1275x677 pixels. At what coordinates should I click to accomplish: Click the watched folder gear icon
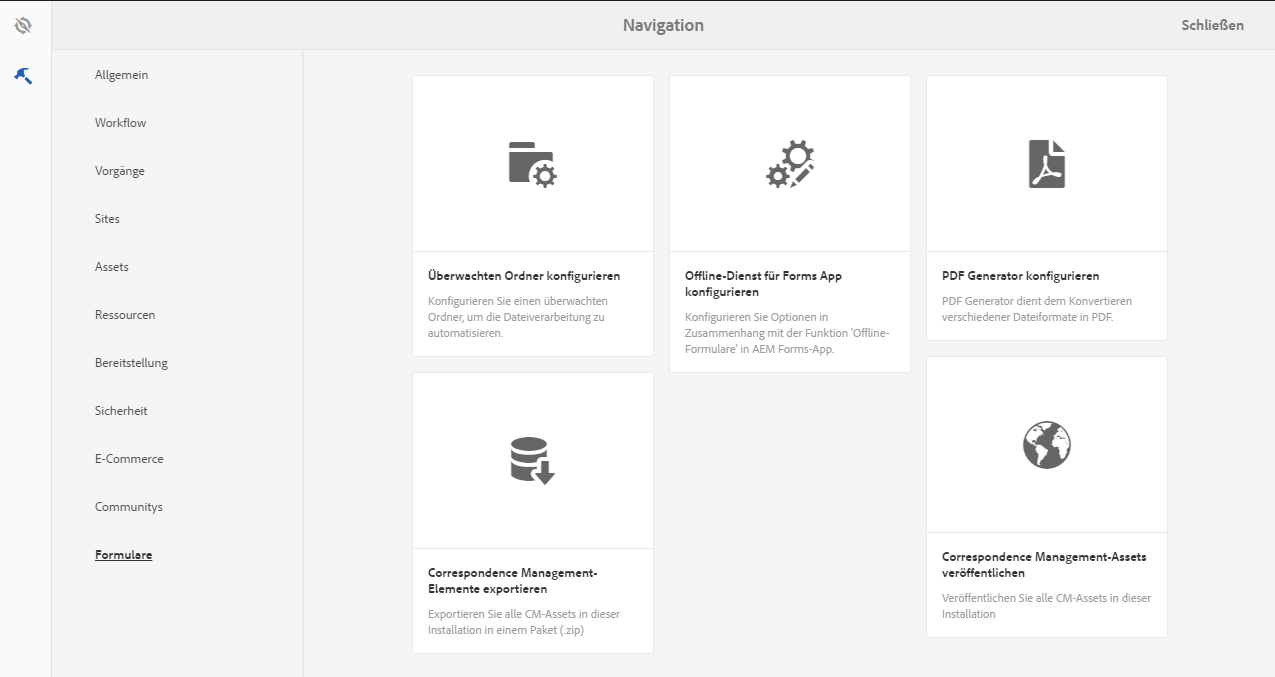(532, 163)
